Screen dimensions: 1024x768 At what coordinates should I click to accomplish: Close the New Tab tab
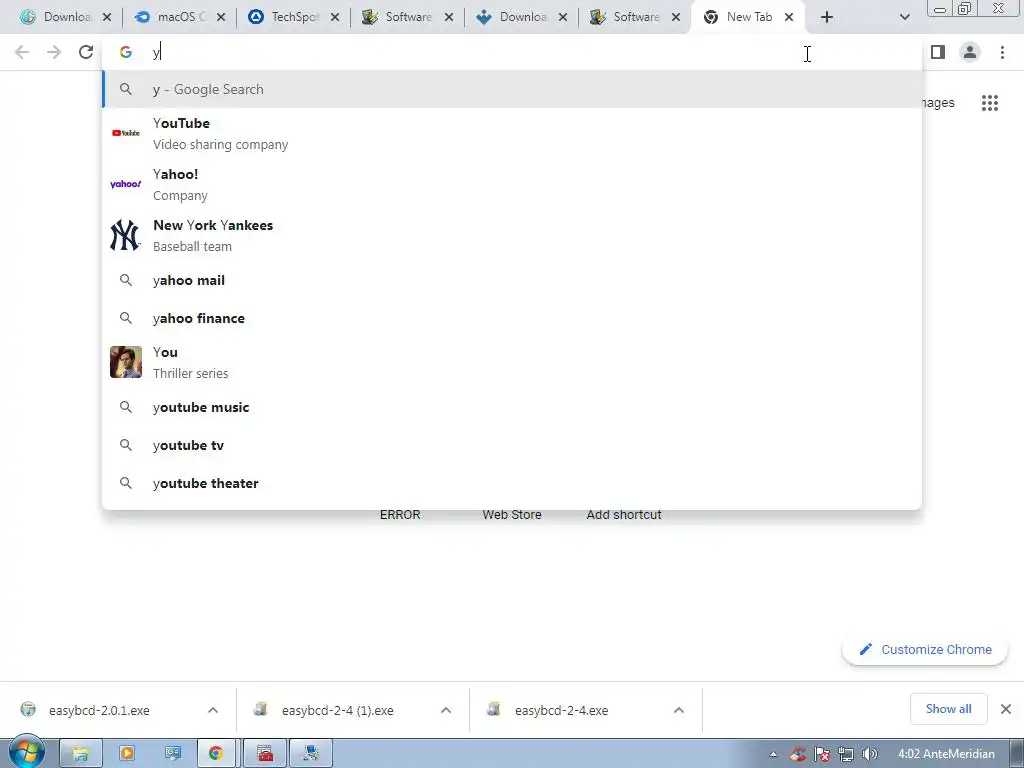pos(789,17)
